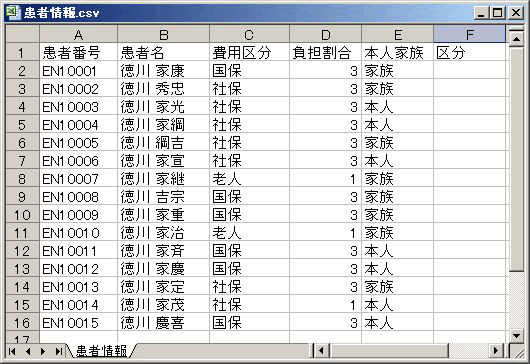Select row 16 header

click(22, 322)
